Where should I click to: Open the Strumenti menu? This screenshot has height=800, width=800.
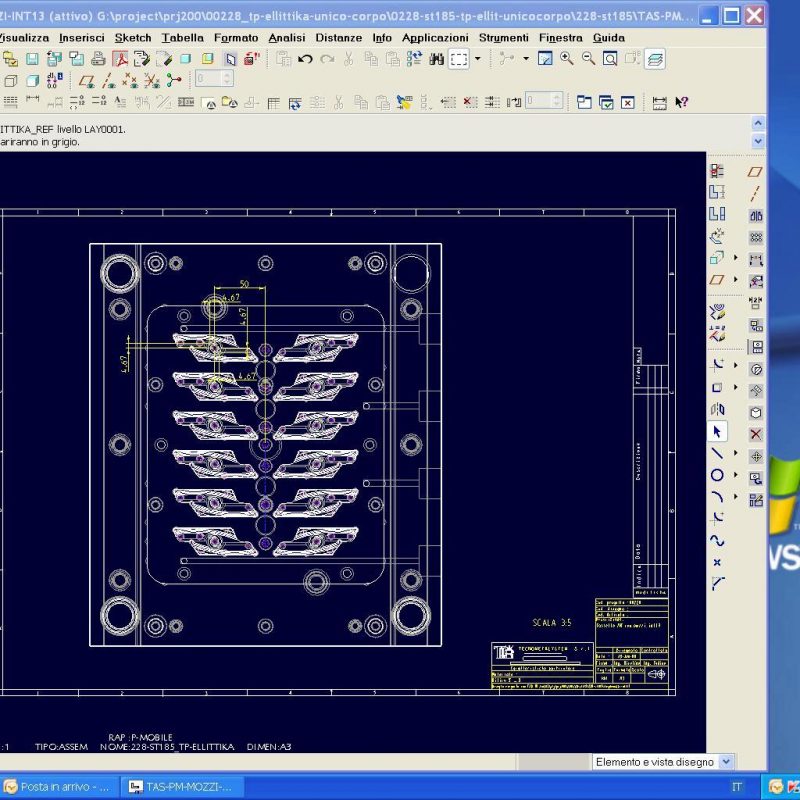coord(504,38)
